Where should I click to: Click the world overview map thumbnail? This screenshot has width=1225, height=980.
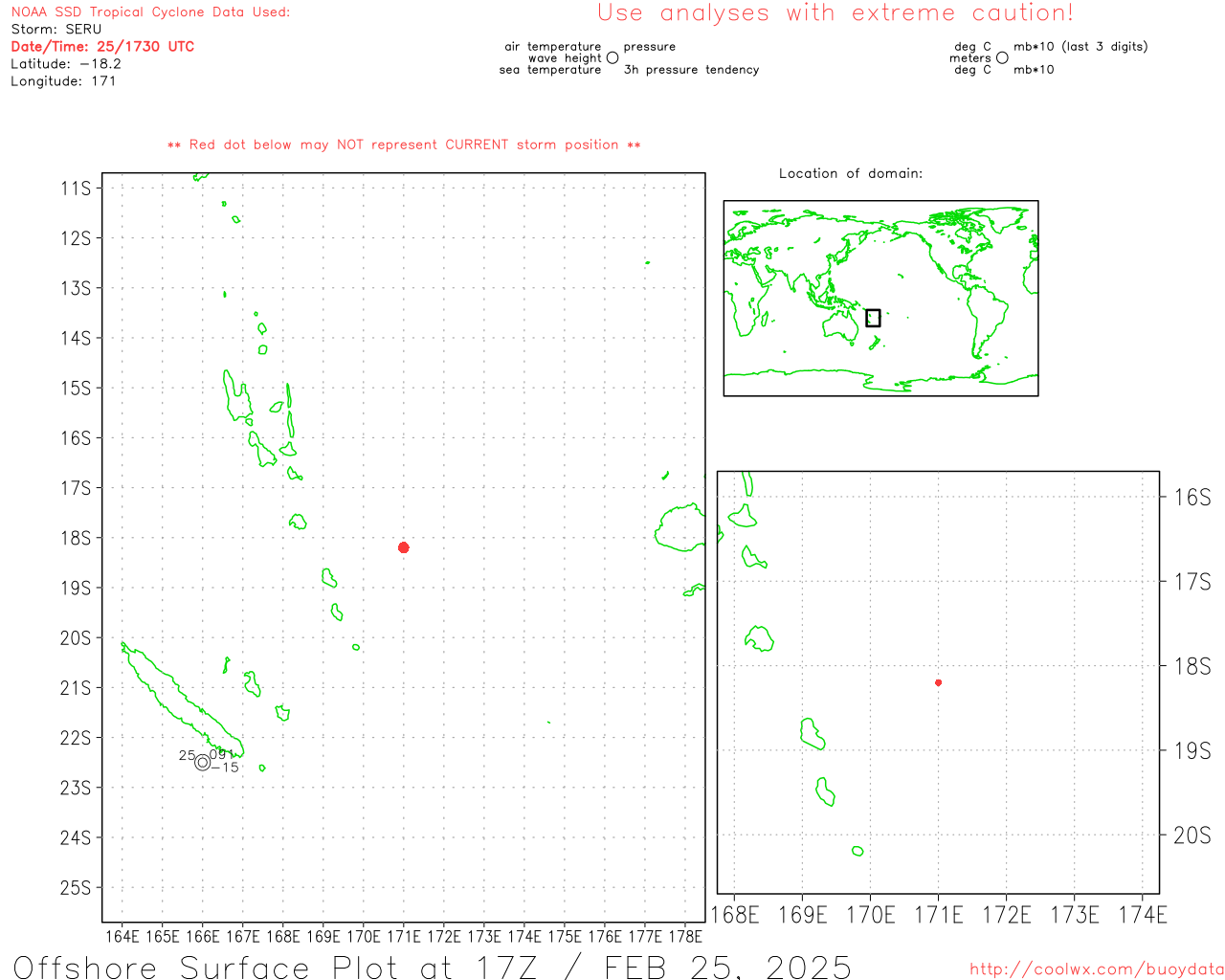click(880, 299)
